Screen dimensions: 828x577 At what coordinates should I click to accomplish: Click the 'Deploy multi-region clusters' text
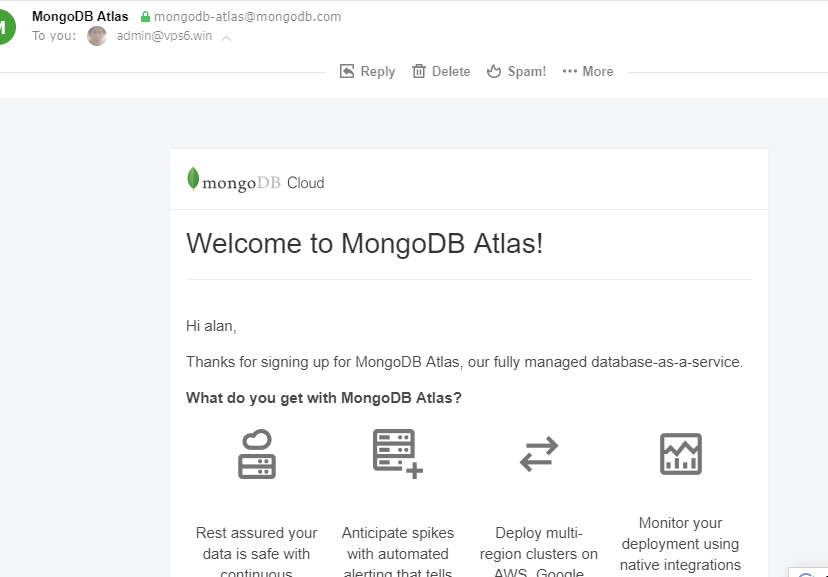539,553
